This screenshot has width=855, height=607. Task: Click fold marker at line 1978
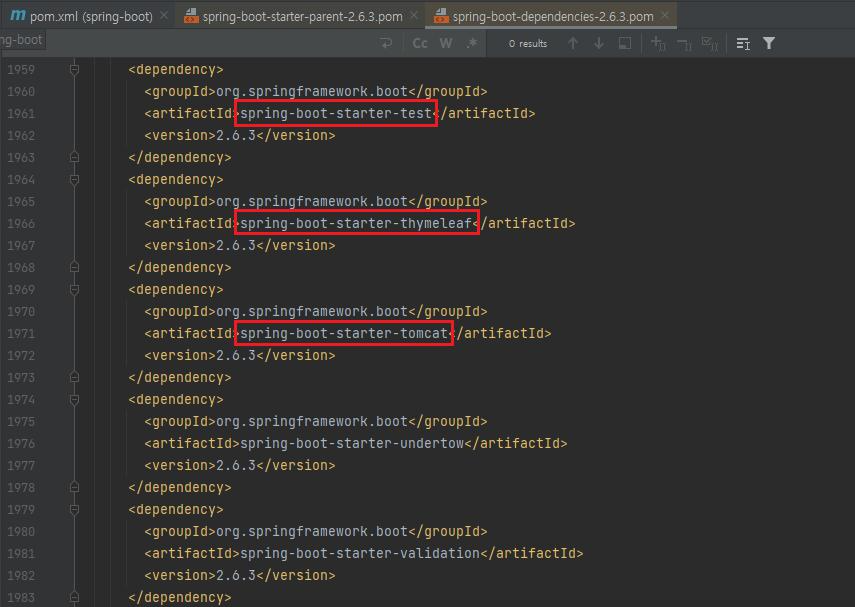(x=75, y=487)
